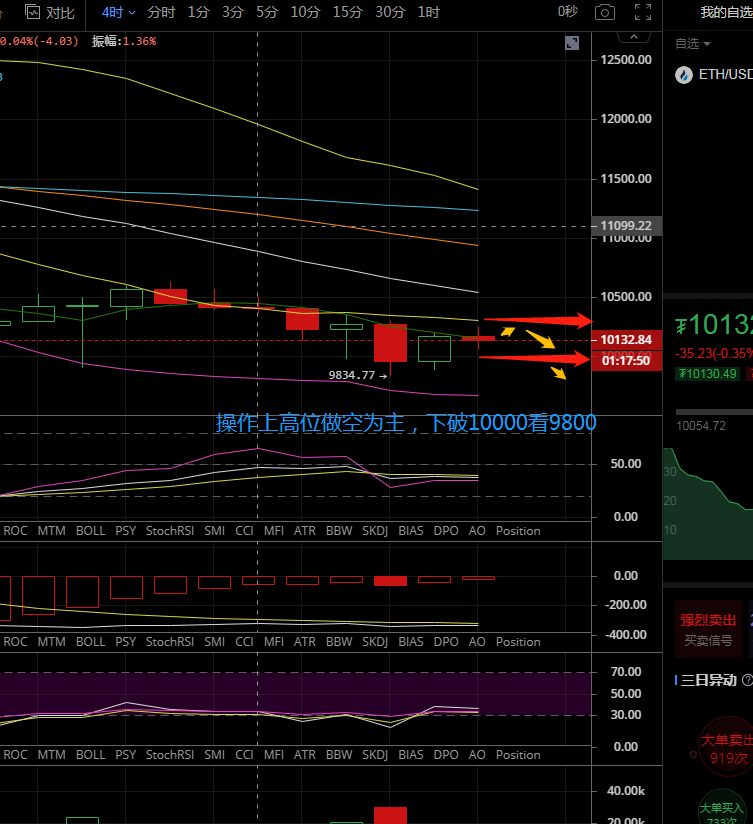Select the 1时 timeframe
Screen dimensions: 753x824
coord(428,12)
